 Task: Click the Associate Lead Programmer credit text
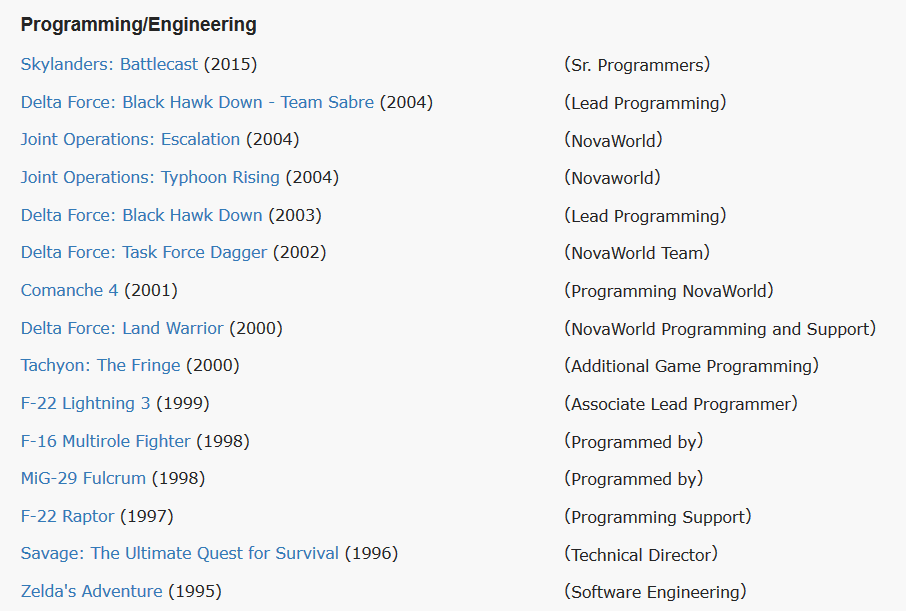[x=681, y=403]
